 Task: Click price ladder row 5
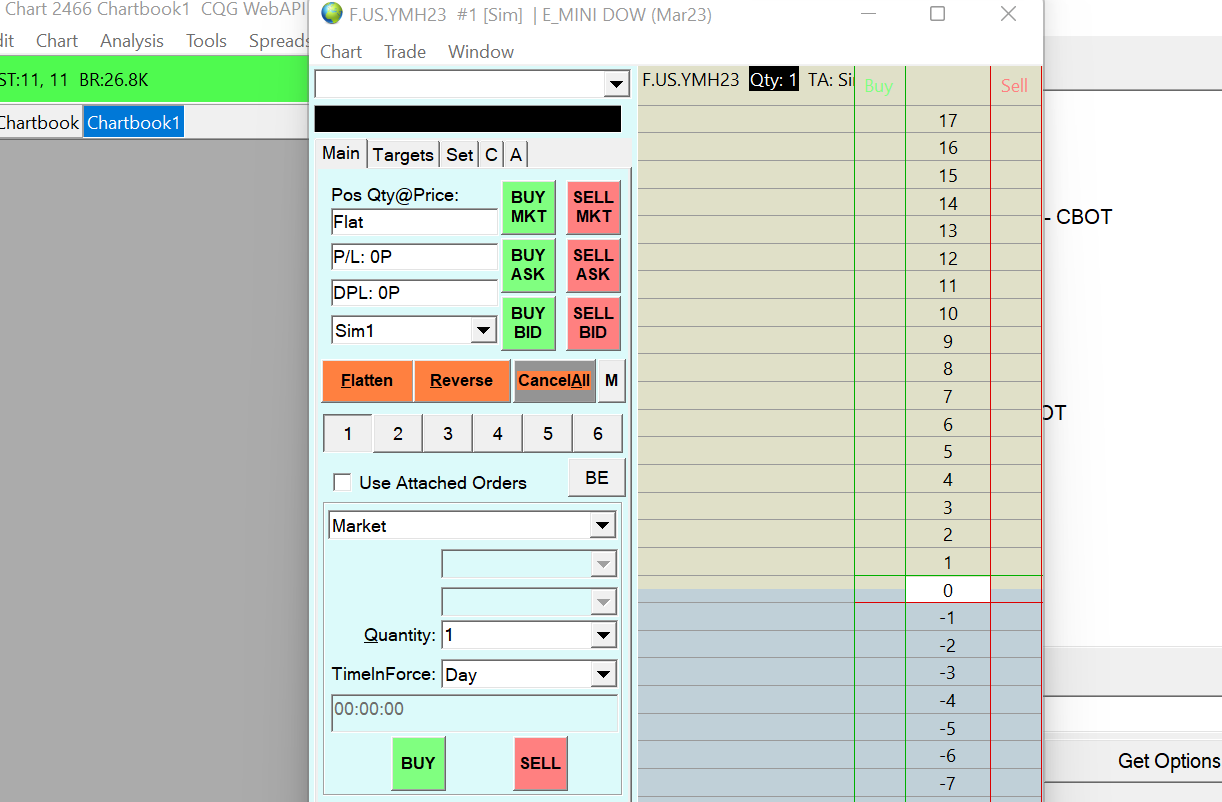pos(948,452)
